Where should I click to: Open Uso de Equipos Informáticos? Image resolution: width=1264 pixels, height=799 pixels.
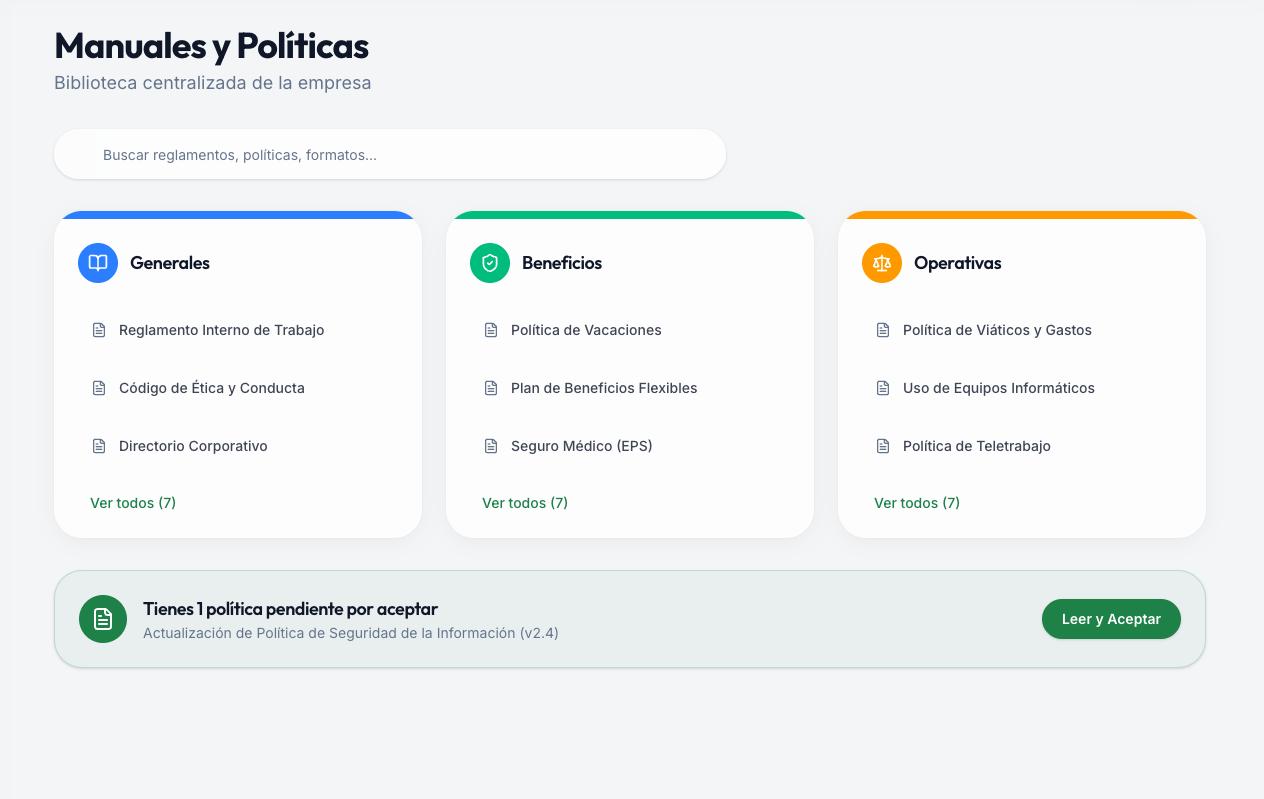[x=1022, y=388]
